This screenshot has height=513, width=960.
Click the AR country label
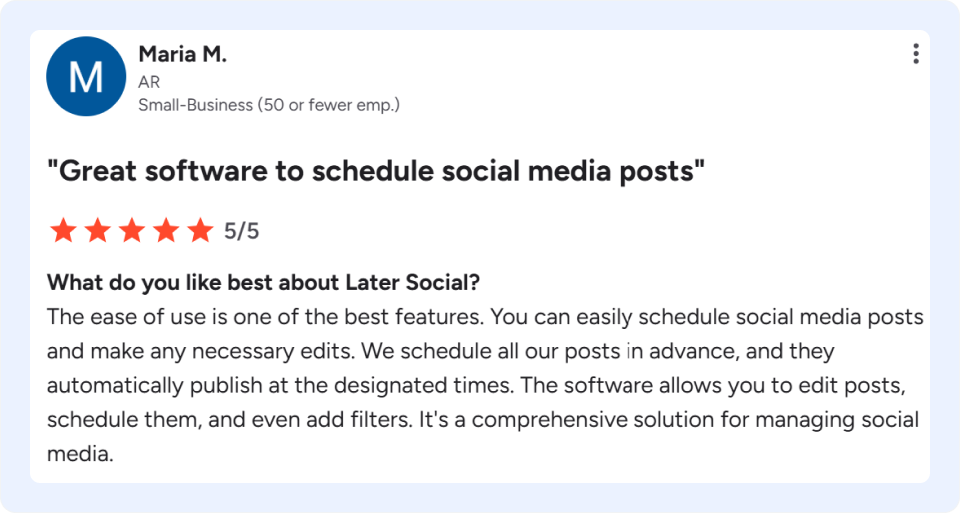point(149,82)
